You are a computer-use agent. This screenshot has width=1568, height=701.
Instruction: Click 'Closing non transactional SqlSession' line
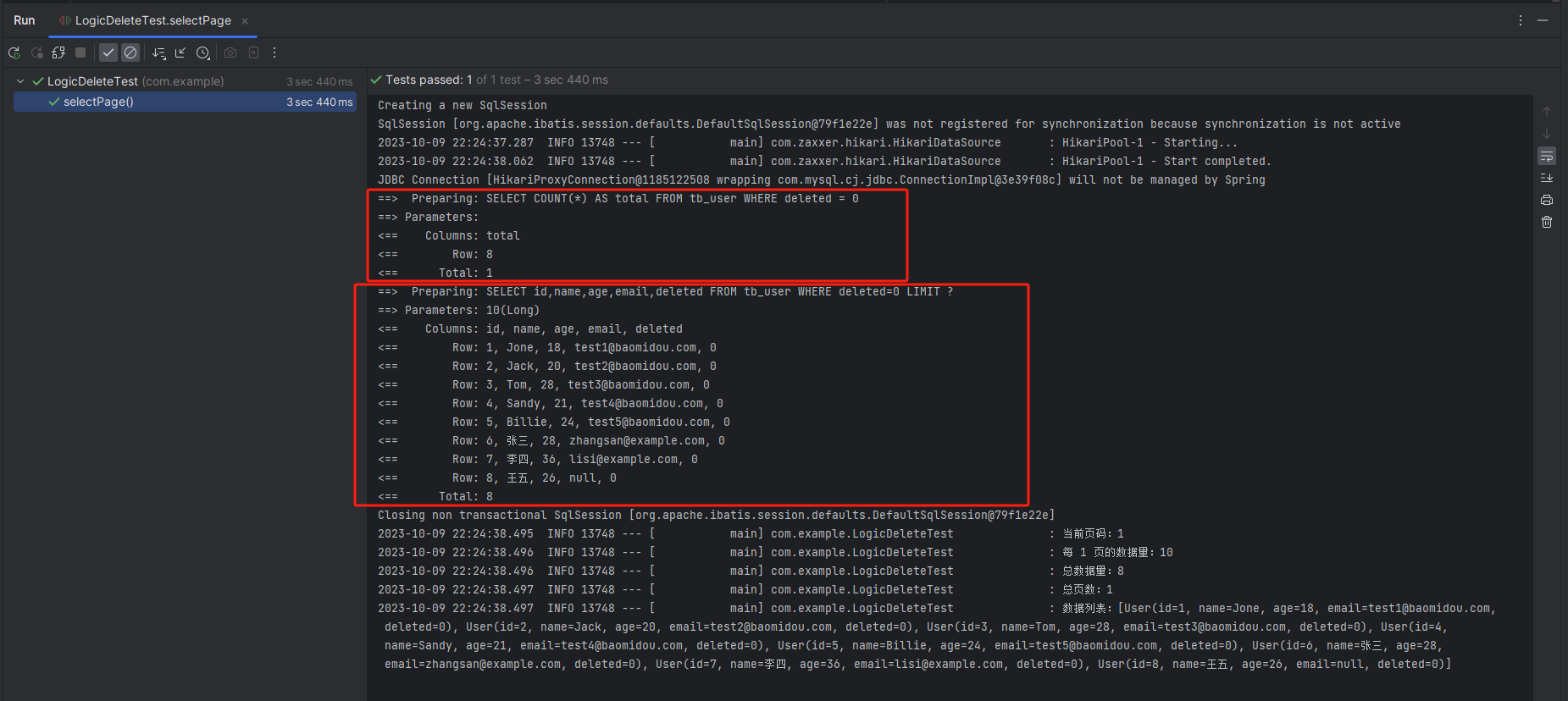(716, 515)
